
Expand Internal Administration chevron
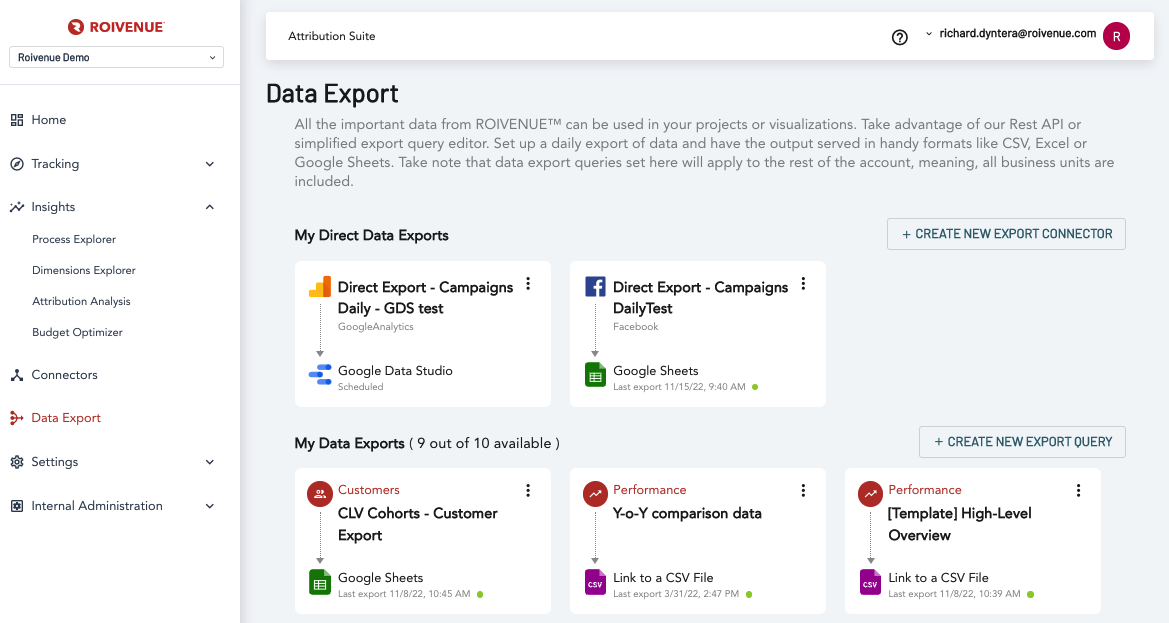click(x=209, y=506)
